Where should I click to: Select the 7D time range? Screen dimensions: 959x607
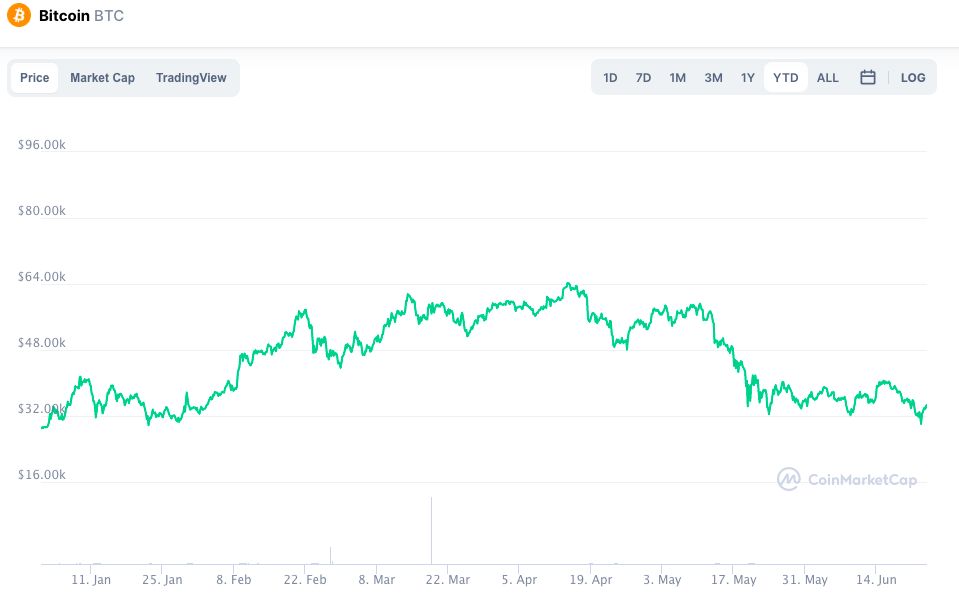pyautogui.click(x=643, y=78)
